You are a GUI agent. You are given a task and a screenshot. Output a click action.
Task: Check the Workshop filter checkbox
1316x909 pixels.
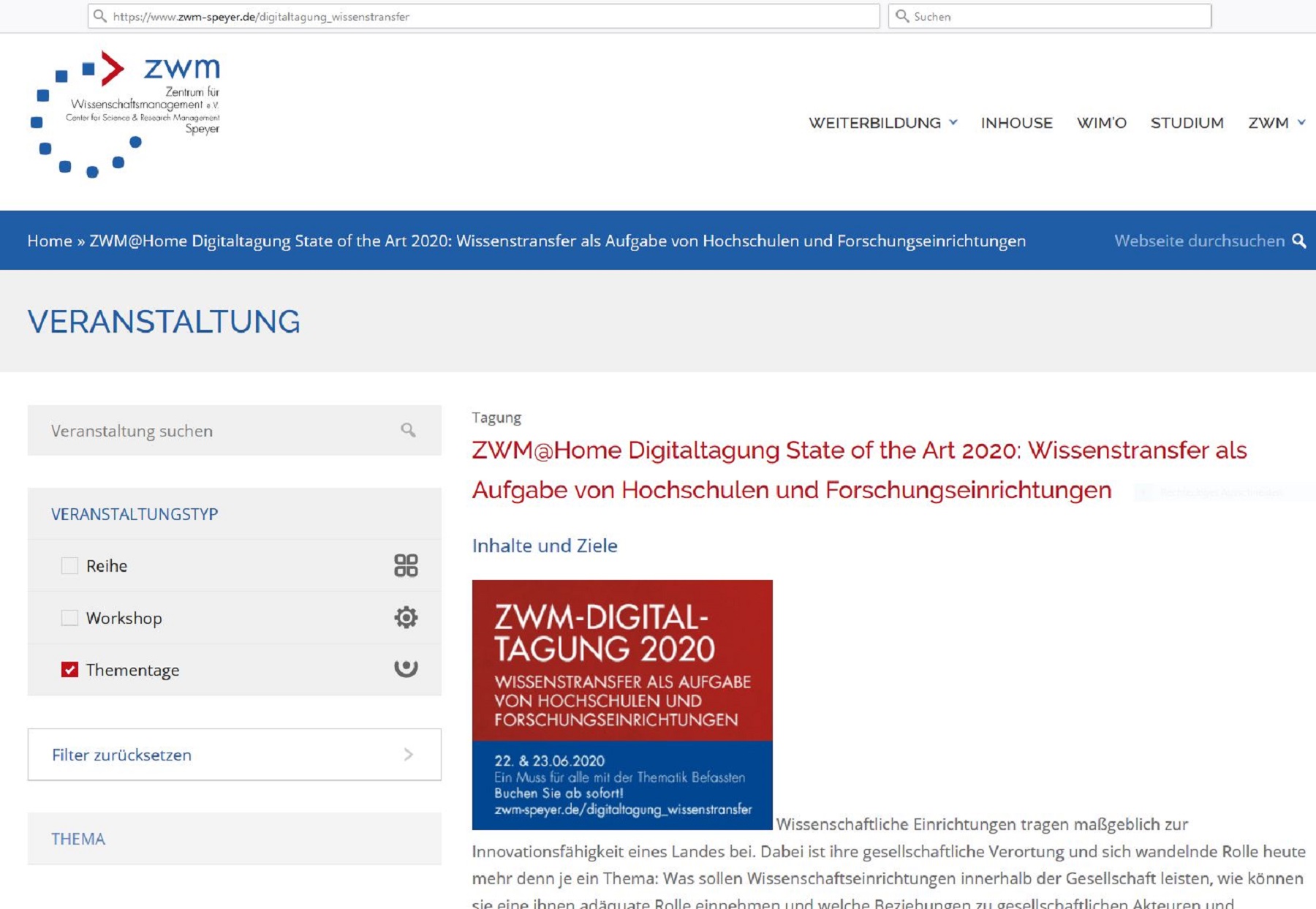pyautogui.click(x=69, y=618)
